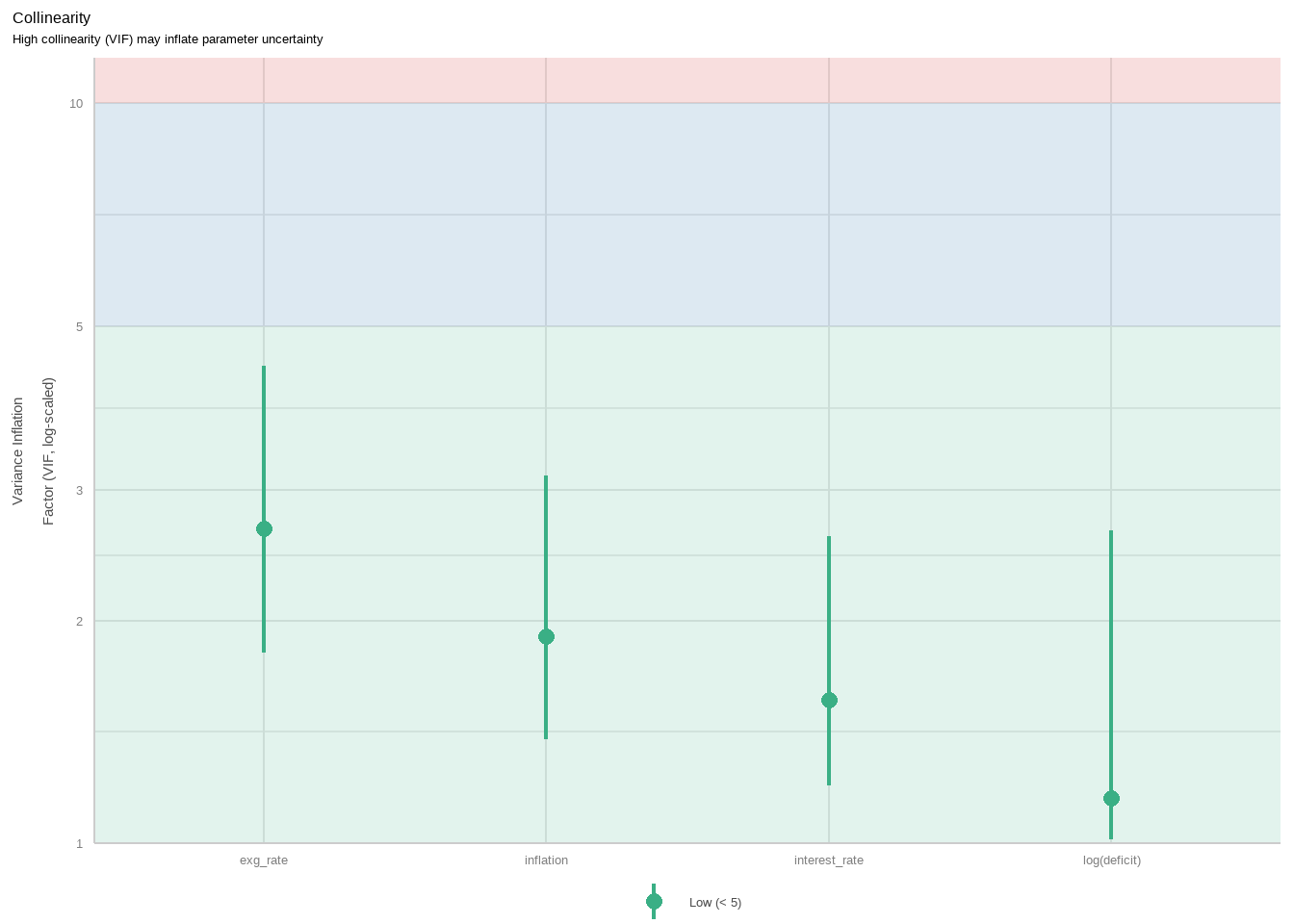This screenshot has height=924, width=1294.
Task: Click the y-axis tick label 10
Action: tap(76, 104)
